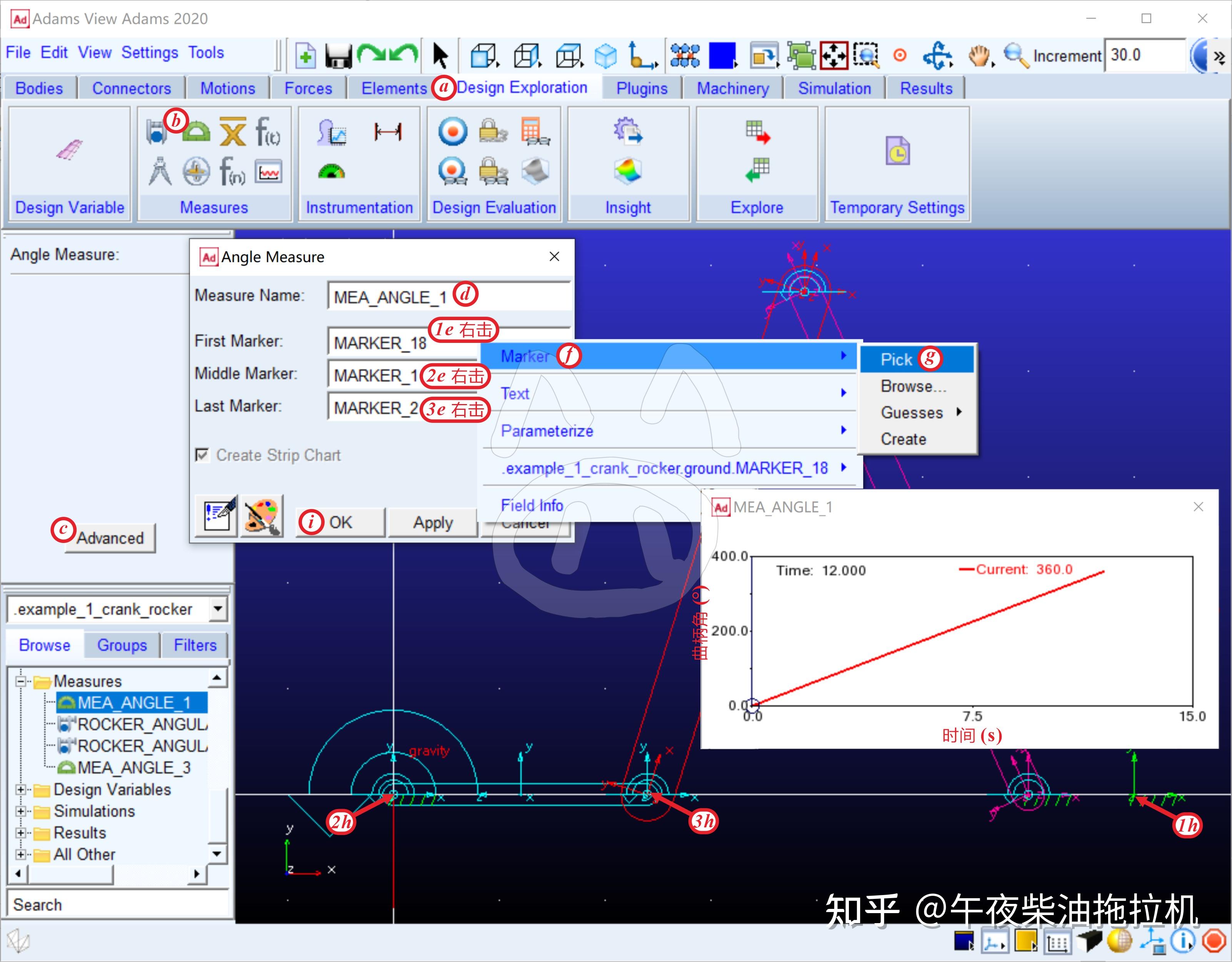
Task: Collapse the Measures tree folder
Action: tap(20, 681)
